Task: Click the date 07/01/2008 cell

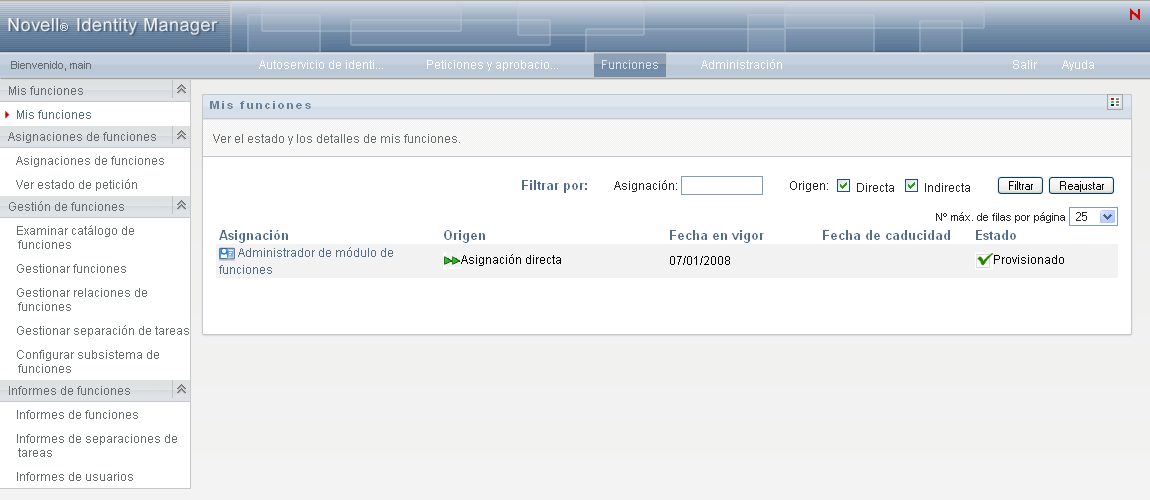Action: [x=700, y=261]
